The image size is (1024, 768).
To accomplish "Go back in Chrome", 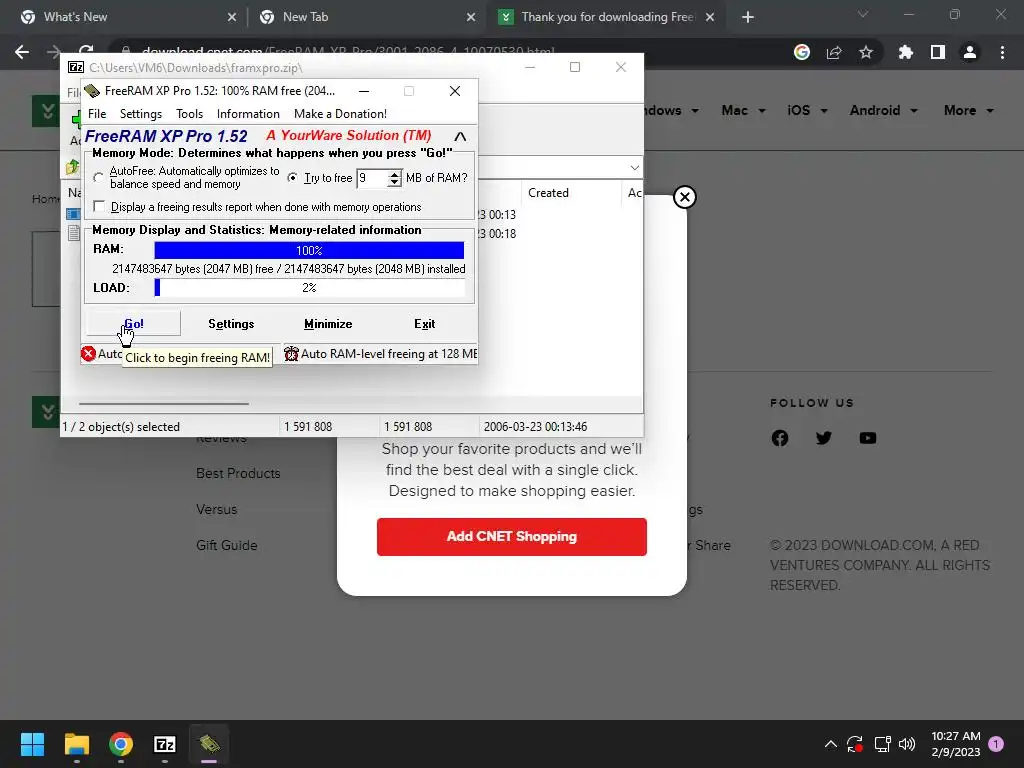I will click(22, 52).
